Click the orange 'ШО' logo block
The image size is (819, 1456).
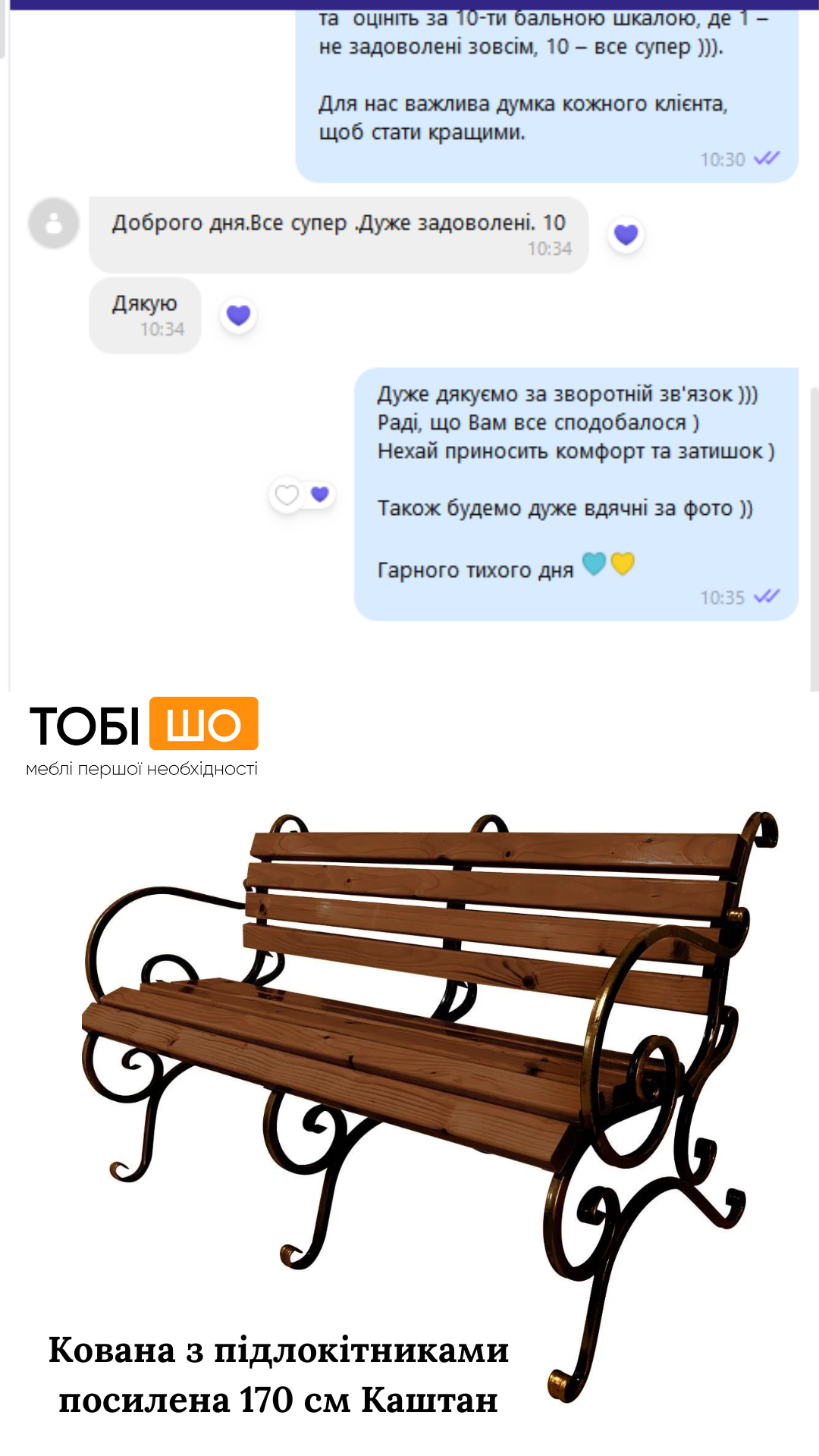click(x=204, y=724)
